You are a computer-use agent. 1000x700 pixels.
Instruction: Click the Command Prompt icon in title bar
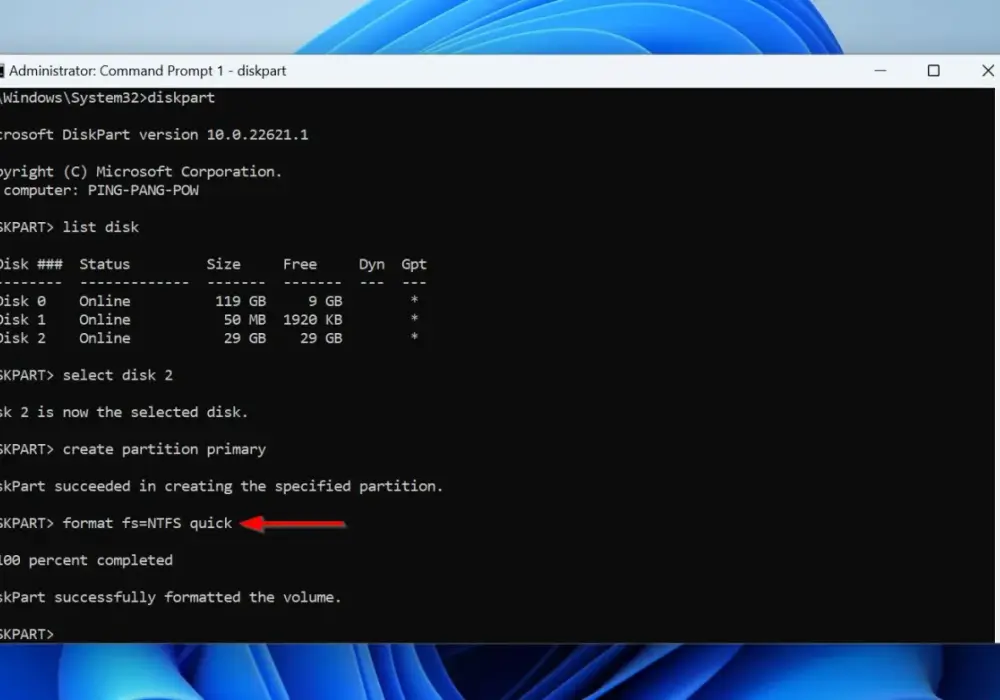(x=2, y=71)
